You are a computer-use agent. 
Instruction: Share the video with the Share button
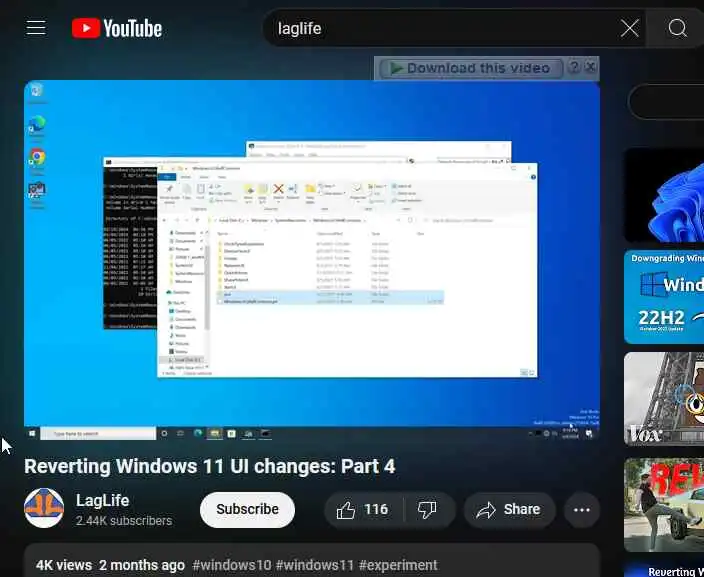tap(510, 510)
